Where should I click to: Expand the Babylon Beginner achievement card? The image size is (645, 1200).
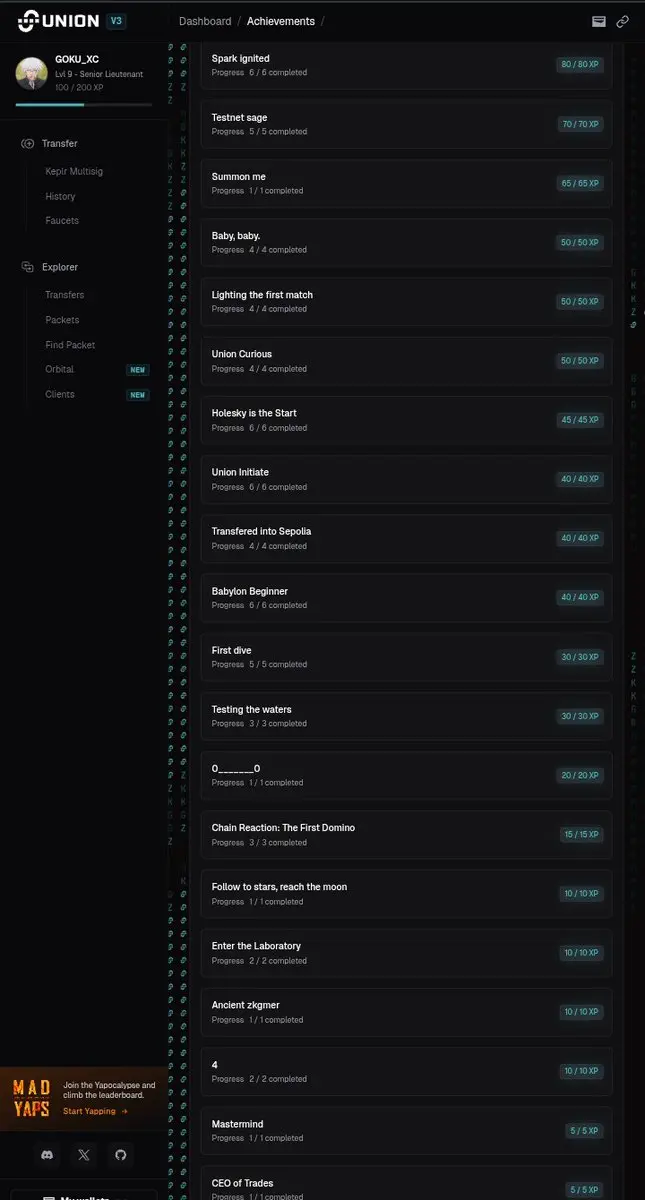(406, 598)
